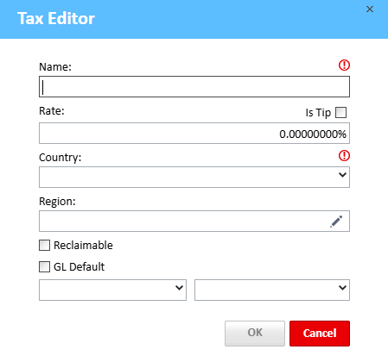
Task: Click the Name required-field warning icon
Action: click(344, 65)
